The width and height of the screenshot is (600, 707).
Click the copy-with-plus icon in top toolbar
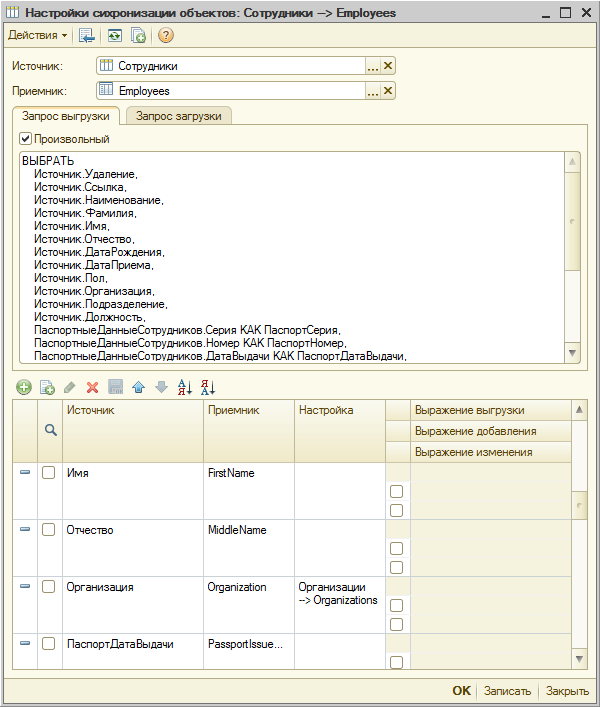click(x=138, y=35)
